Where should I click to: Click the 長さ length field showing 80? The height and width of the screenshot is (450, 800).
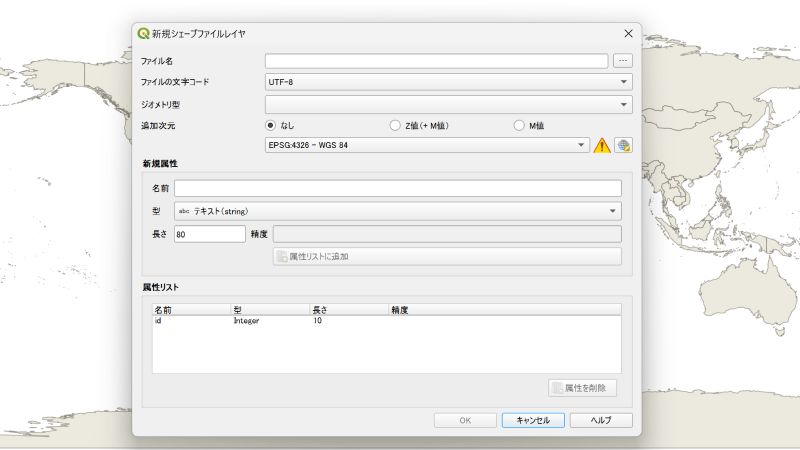coord(210,234)
